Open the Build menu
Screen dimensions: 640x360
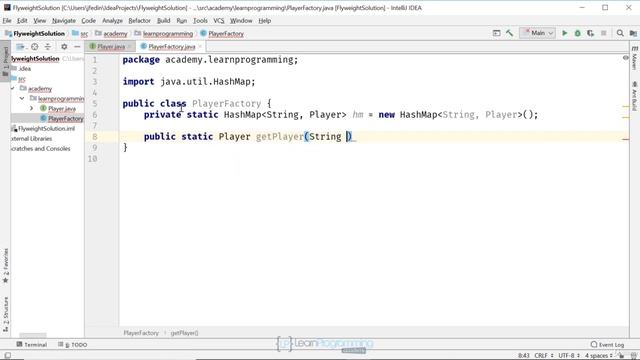(x=163, y=20)
